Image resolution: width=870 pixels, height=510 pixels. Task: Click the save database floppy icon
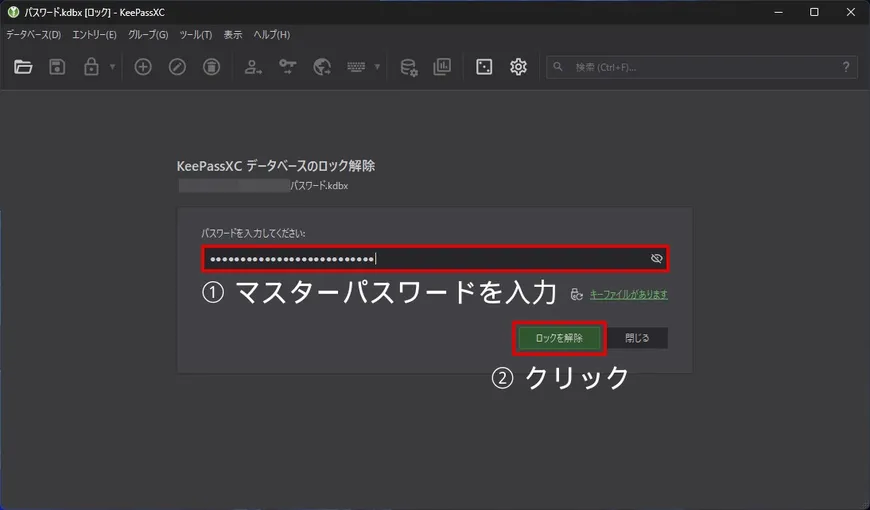coord(57,67)
